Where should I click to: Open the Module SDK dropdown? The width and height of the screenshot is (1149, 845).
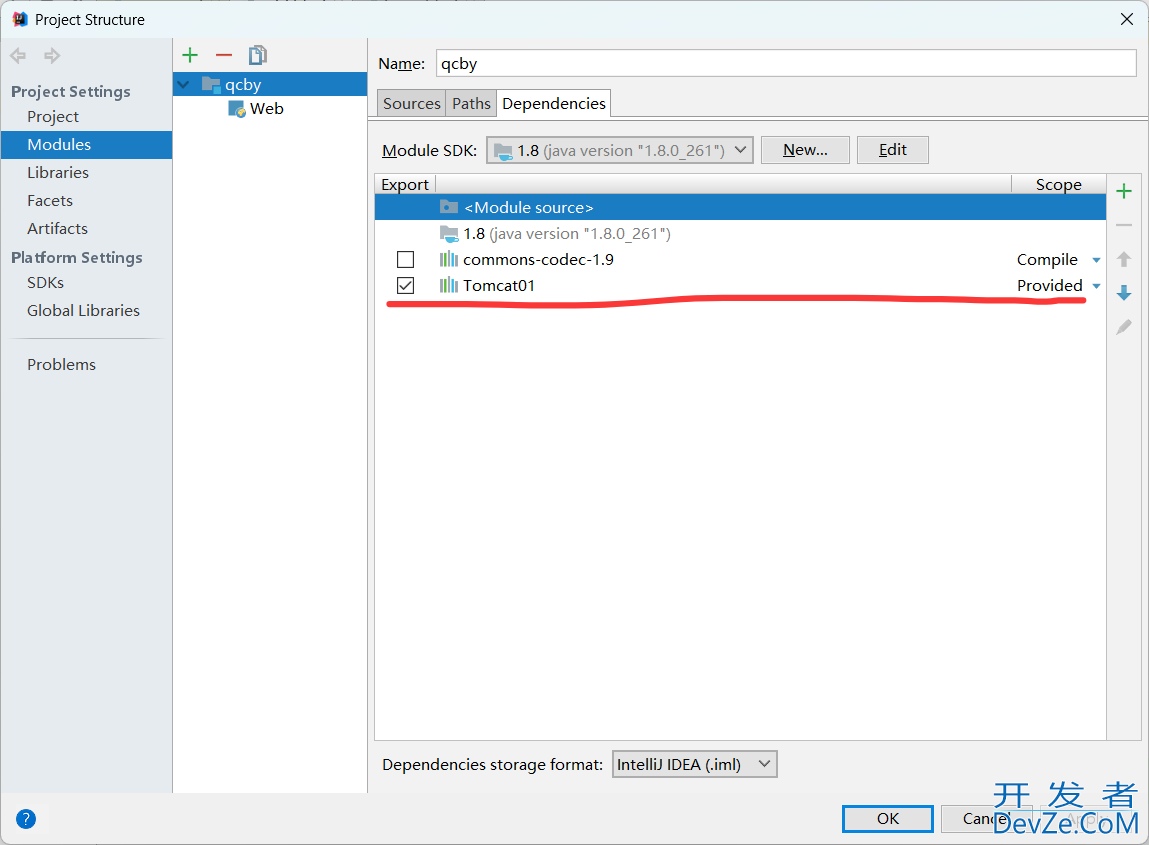(x=619, y=150)
